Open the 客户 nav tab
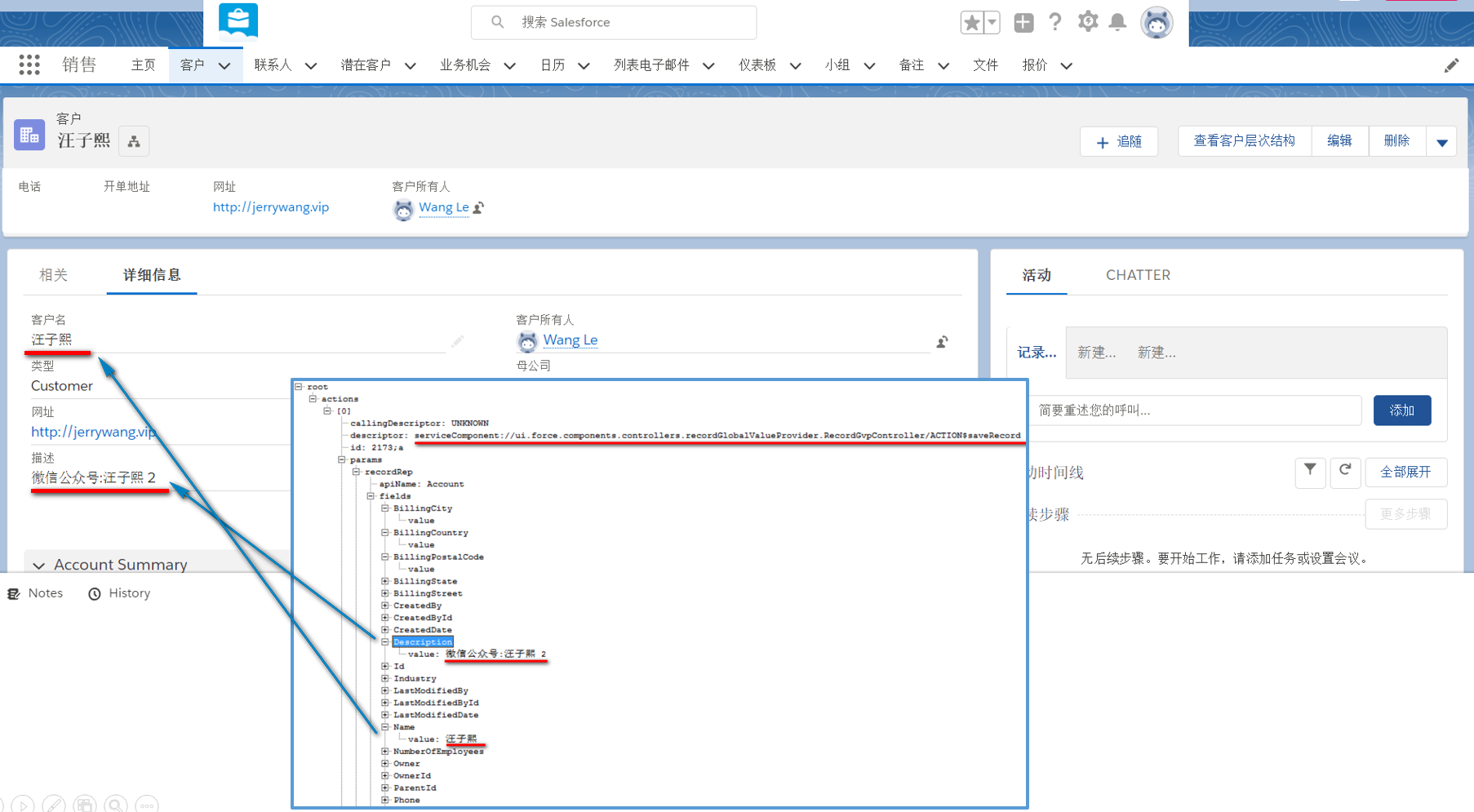The width and height of the screenshot is (1474, 812). [x=193, y=65]
